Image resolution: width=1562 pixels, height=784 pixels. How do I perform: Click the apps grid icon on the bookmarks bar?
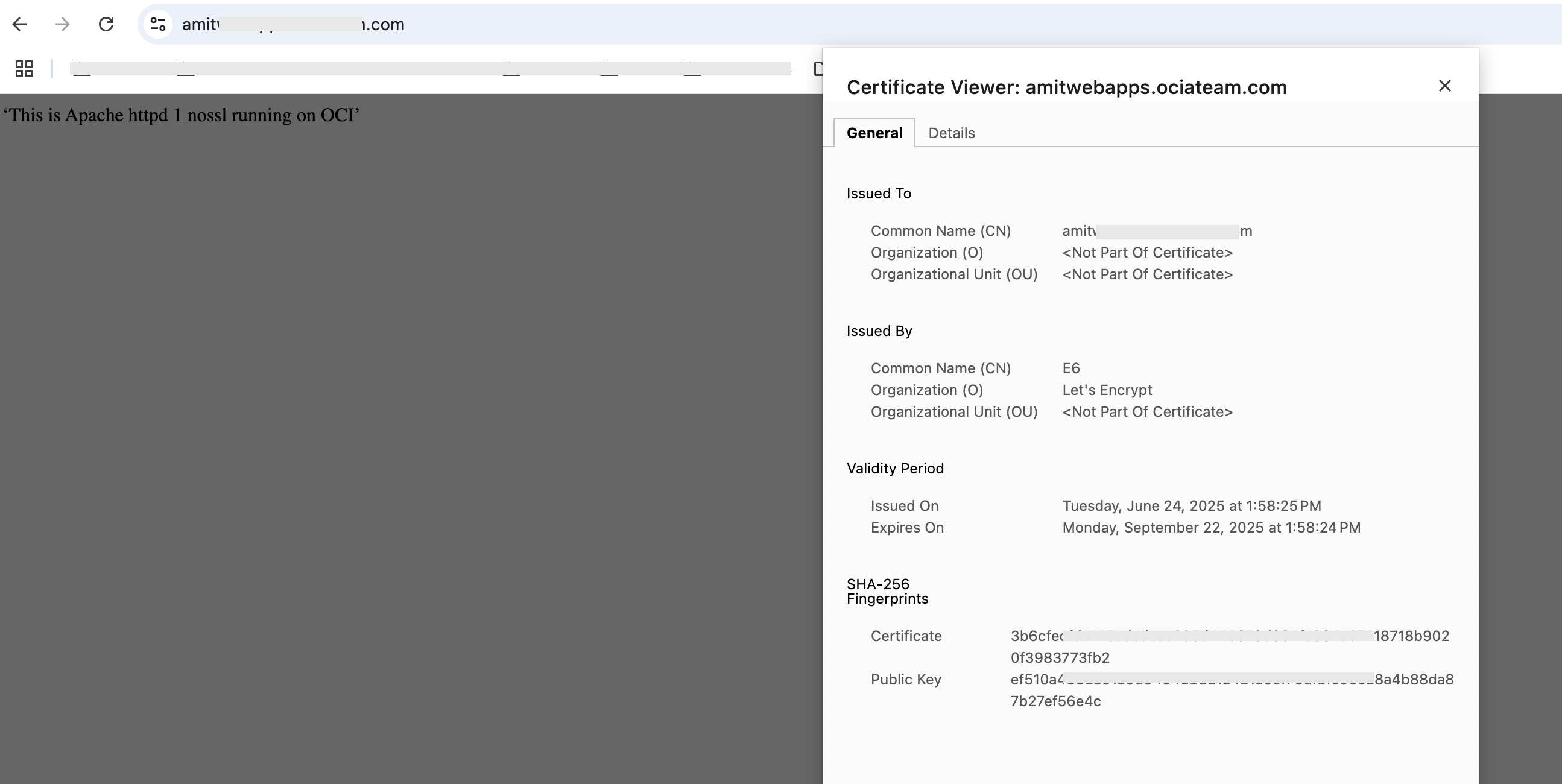(24, 69)
